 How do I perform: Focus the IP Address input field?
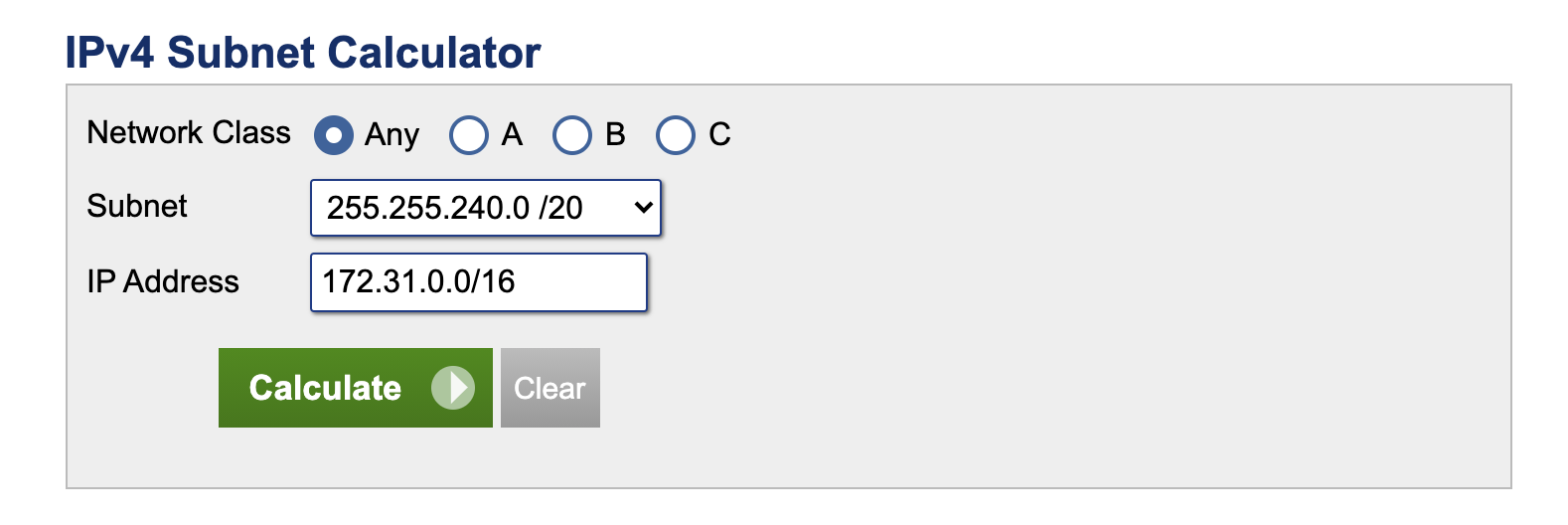click(479, 282)
